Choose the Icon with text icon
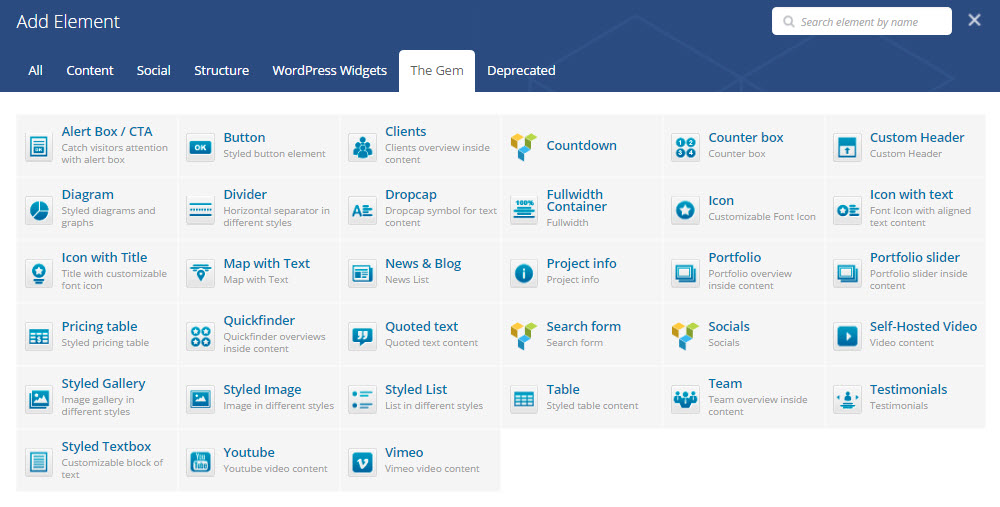 click(x=847, y=210)
